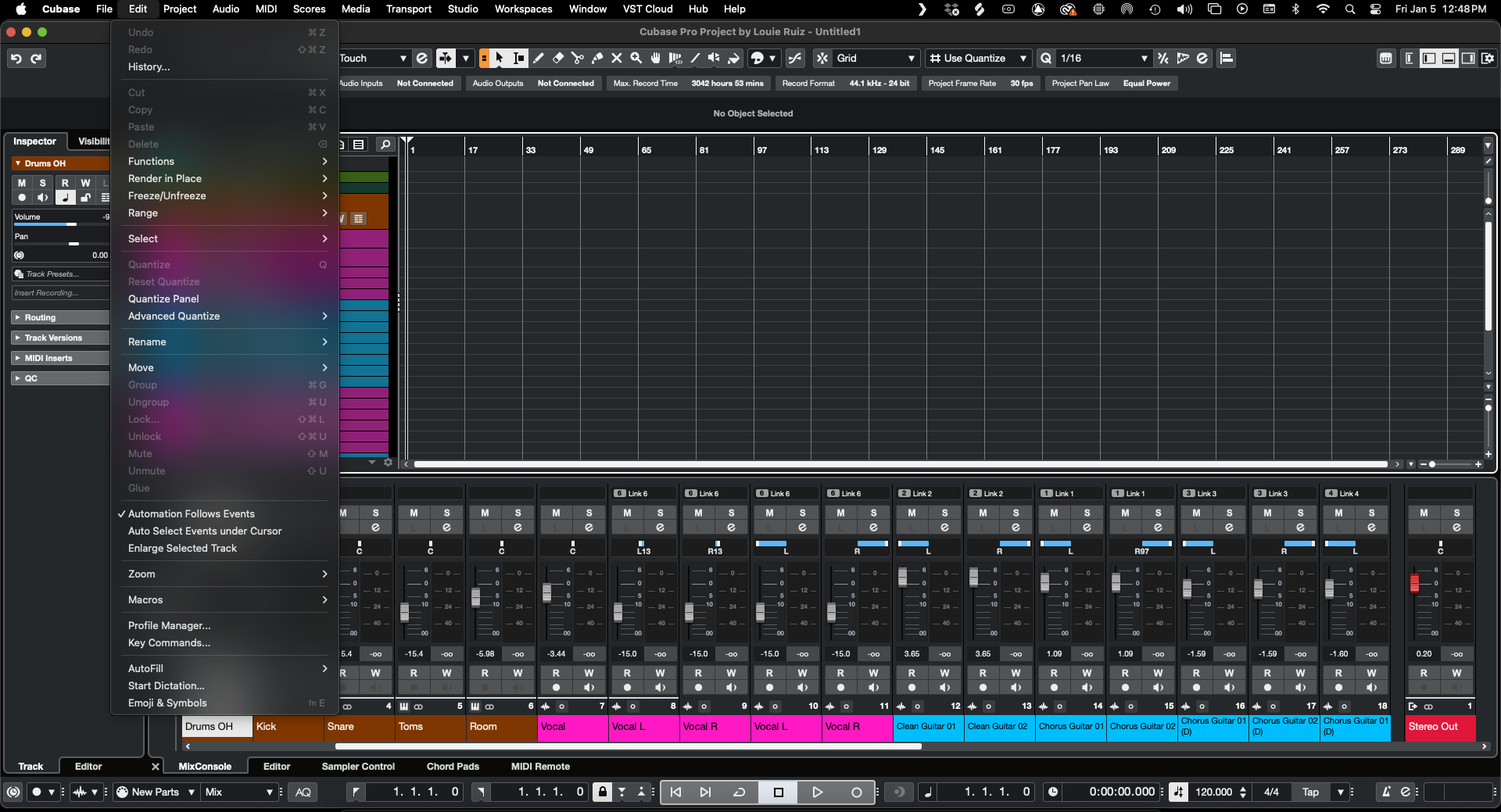Expand the Routing section in Inspector

[60, 317]
